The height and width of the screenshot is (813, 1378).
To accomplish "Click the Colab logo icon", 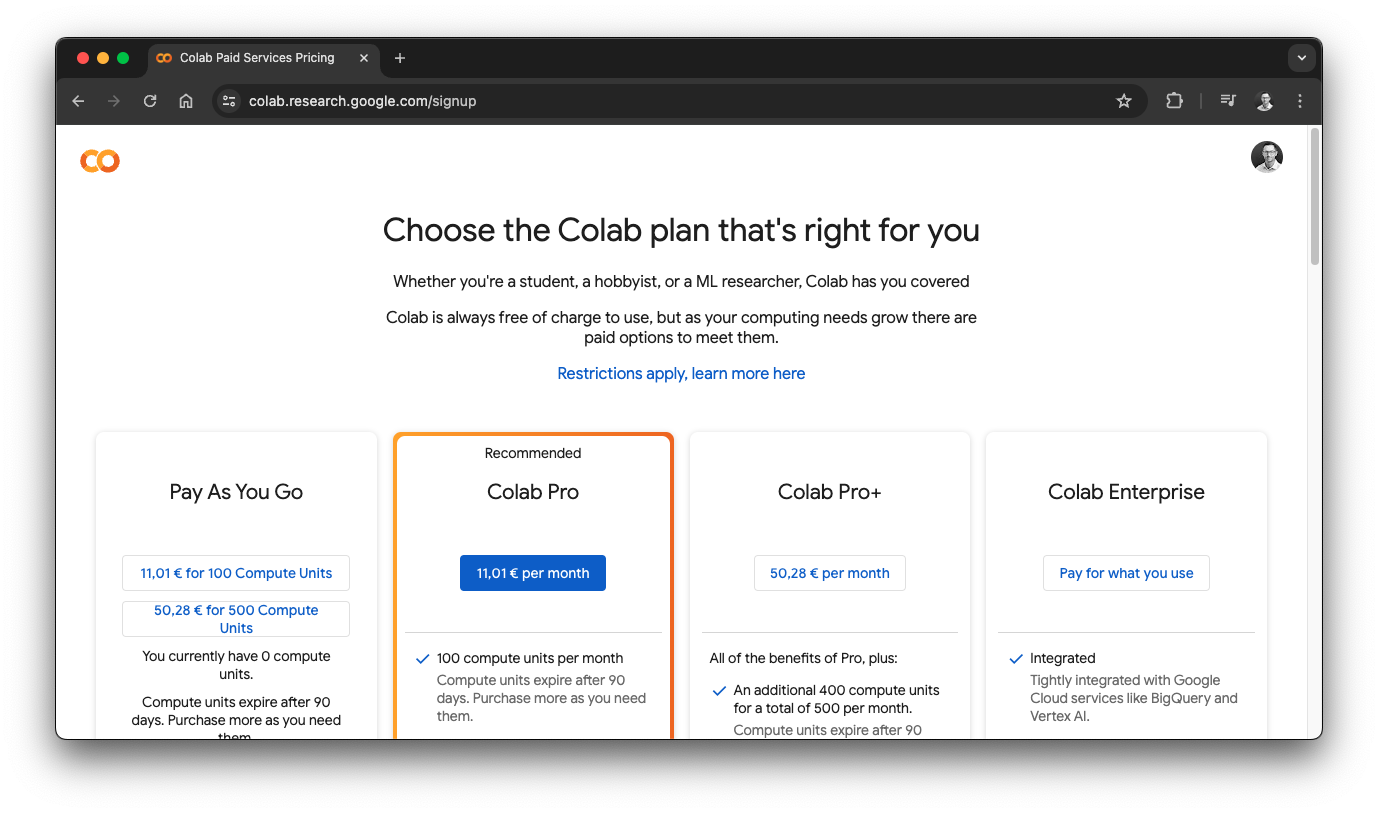I will point(100,160).
